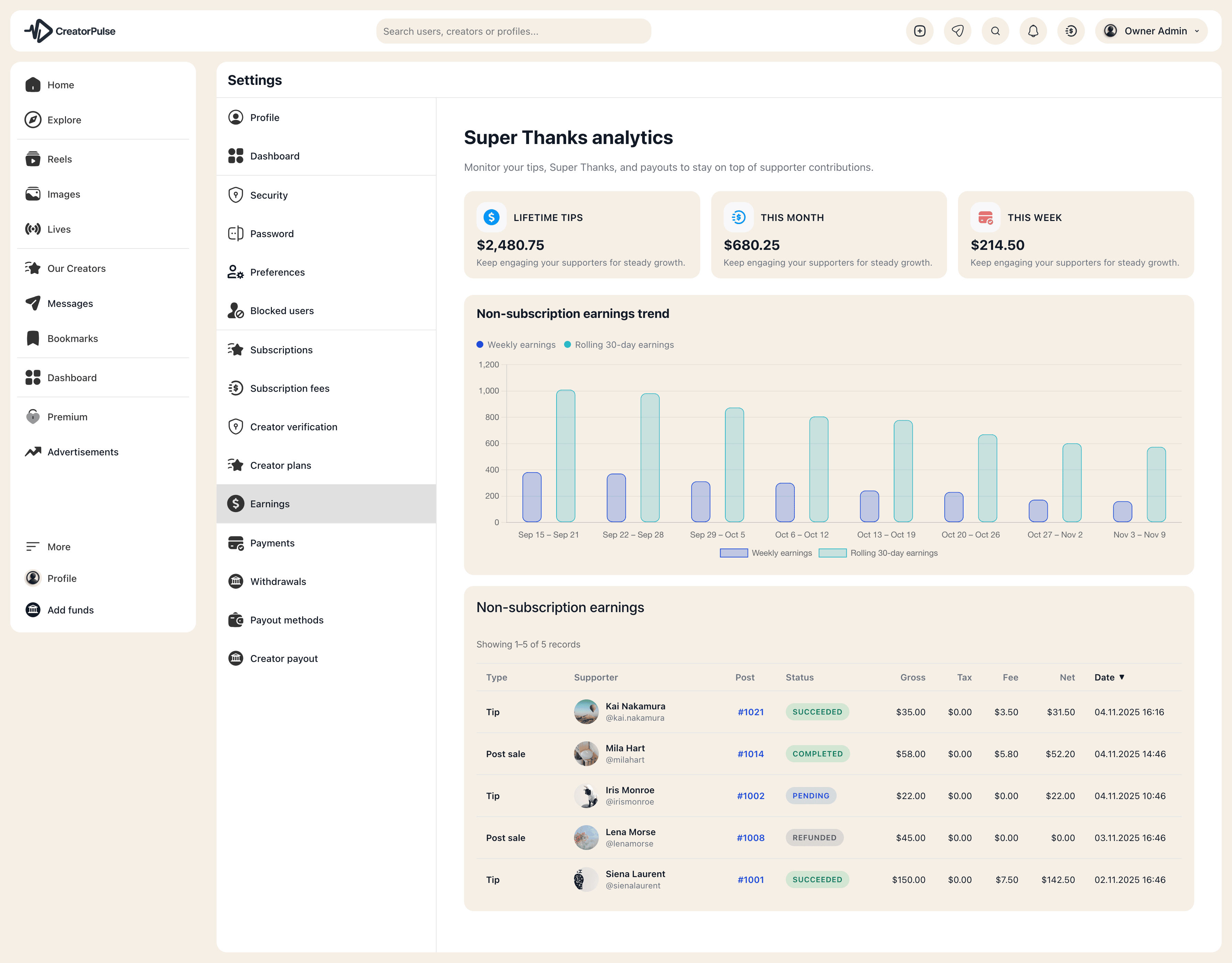Screen dimensions: 1232x963
Task: Toggle the Weekly earnings dot legend above chart
Action: (x=516, y=345)
